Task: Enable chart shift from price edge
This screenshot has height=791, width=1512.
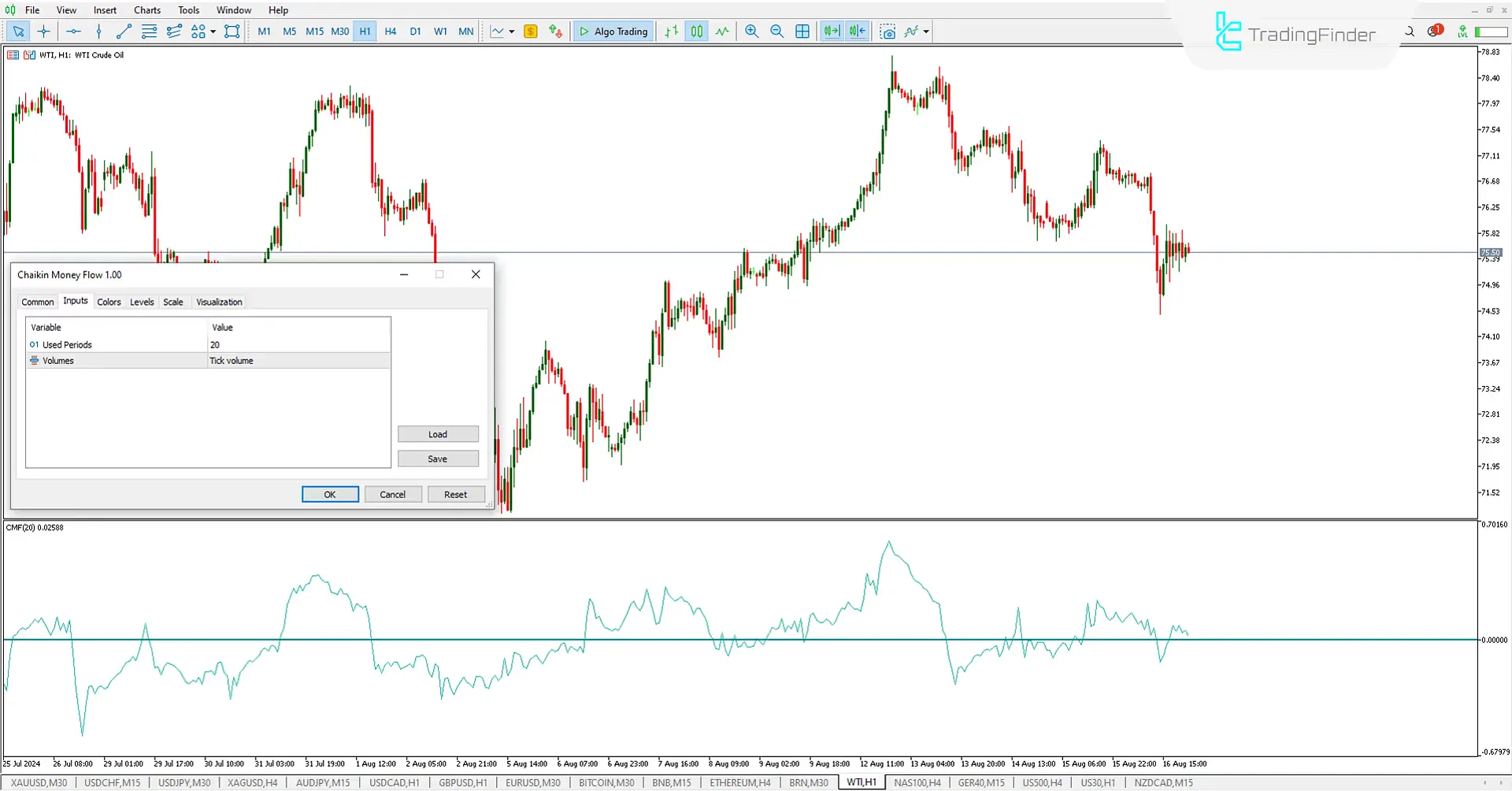Action: [857, 32]
